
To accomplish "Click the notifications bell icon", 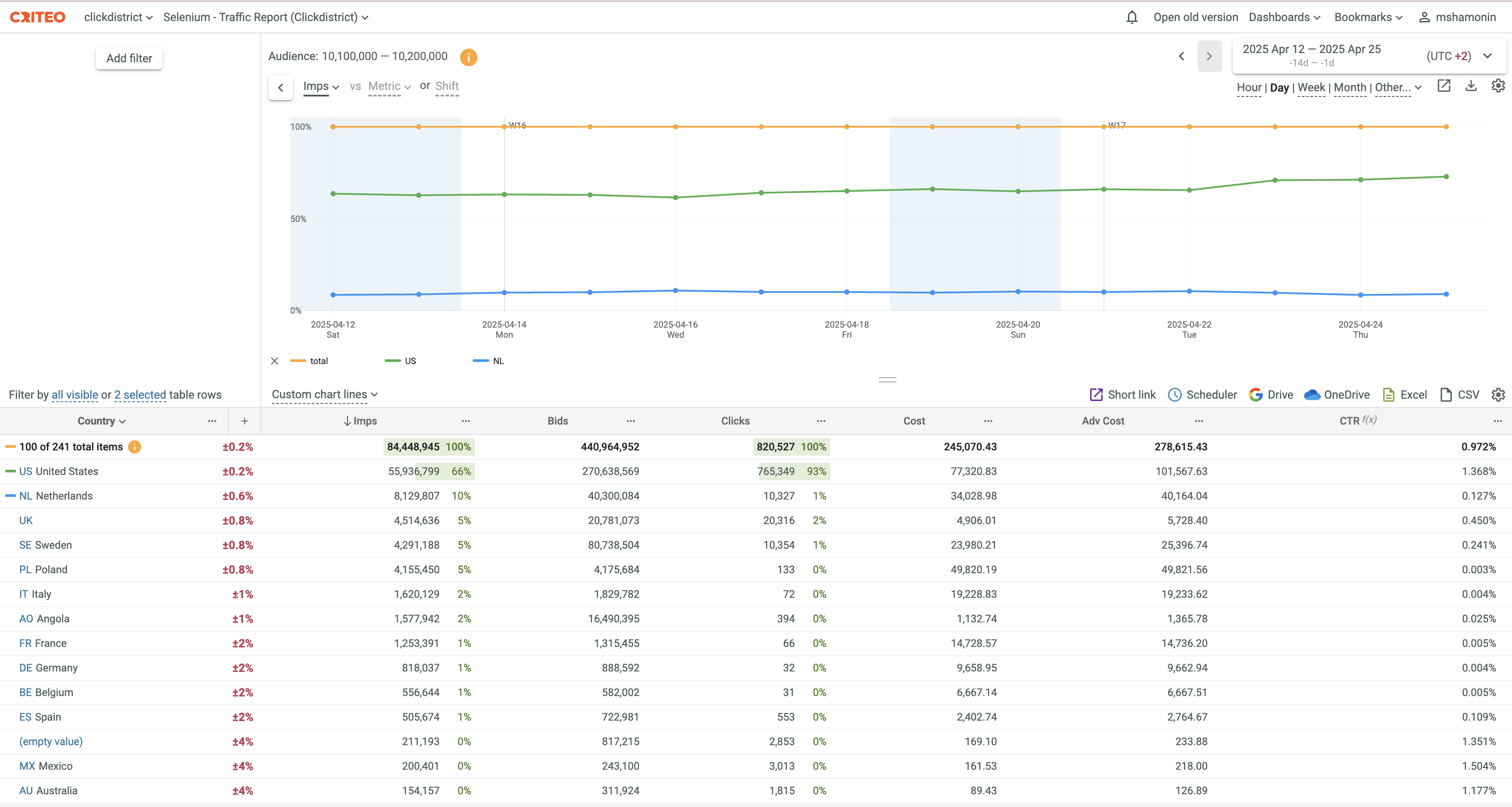I will click(x=1132, y=17).
